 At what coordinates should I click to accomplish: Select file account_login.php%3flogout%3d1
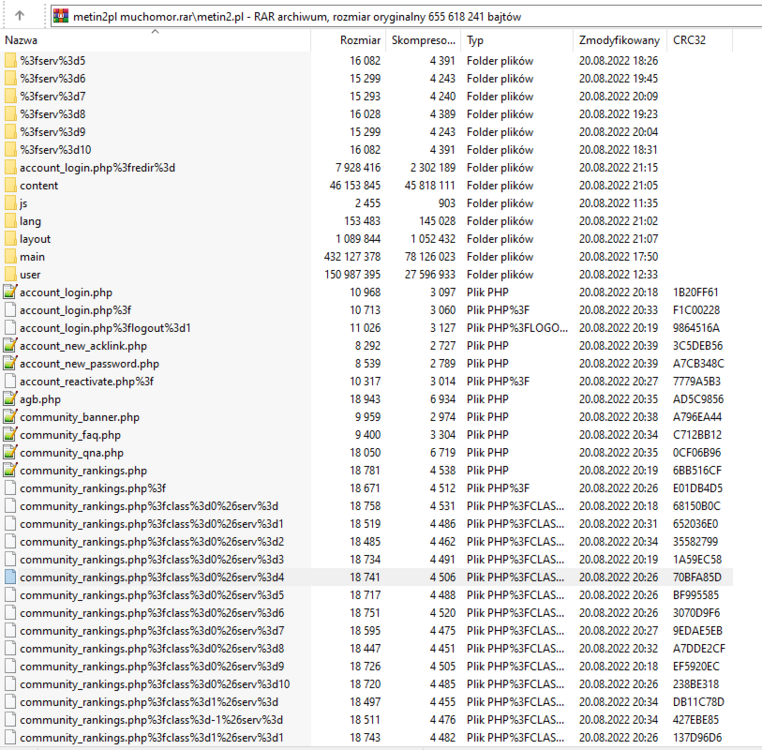[105, 328]
